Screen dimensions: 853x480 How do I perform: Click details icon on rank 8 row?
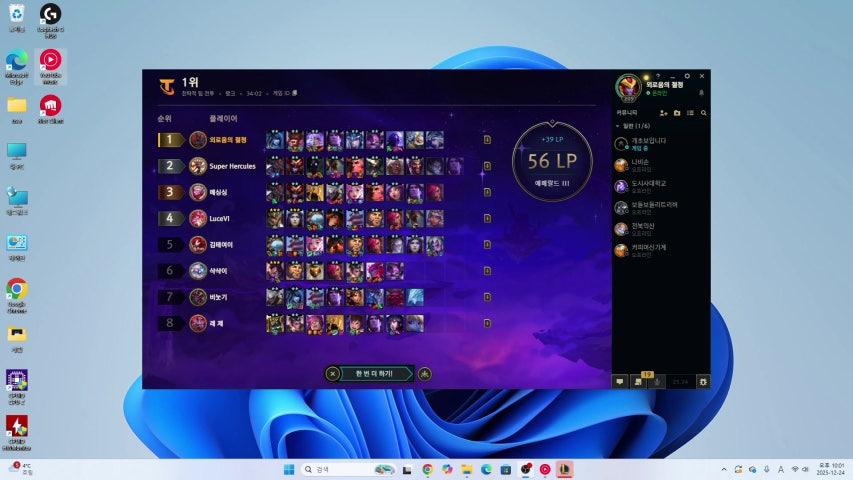coord(487,323)
